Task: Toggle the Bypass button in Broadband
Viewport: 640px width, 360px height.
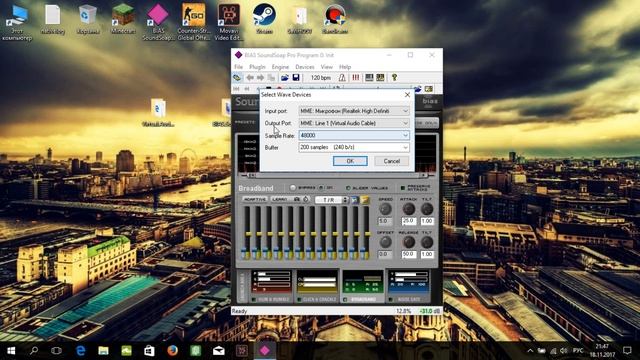Action: (293, 188)
